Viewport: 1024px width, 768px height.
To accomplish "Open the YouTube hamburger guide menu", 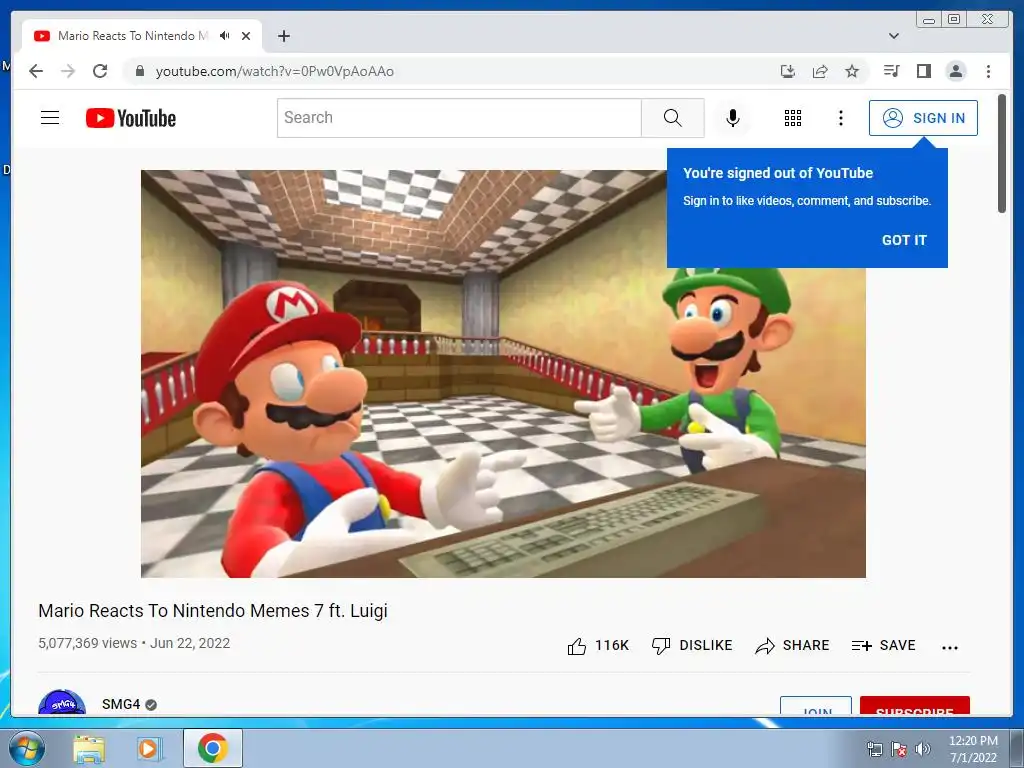I will 50,118.
